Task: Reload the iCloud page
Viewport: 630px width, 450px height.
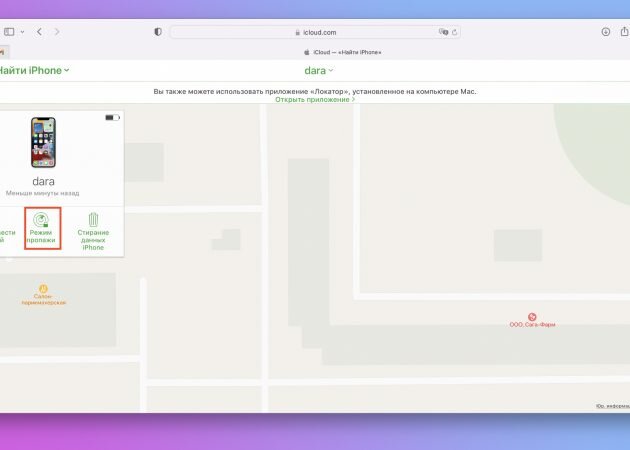Action: 454,32
